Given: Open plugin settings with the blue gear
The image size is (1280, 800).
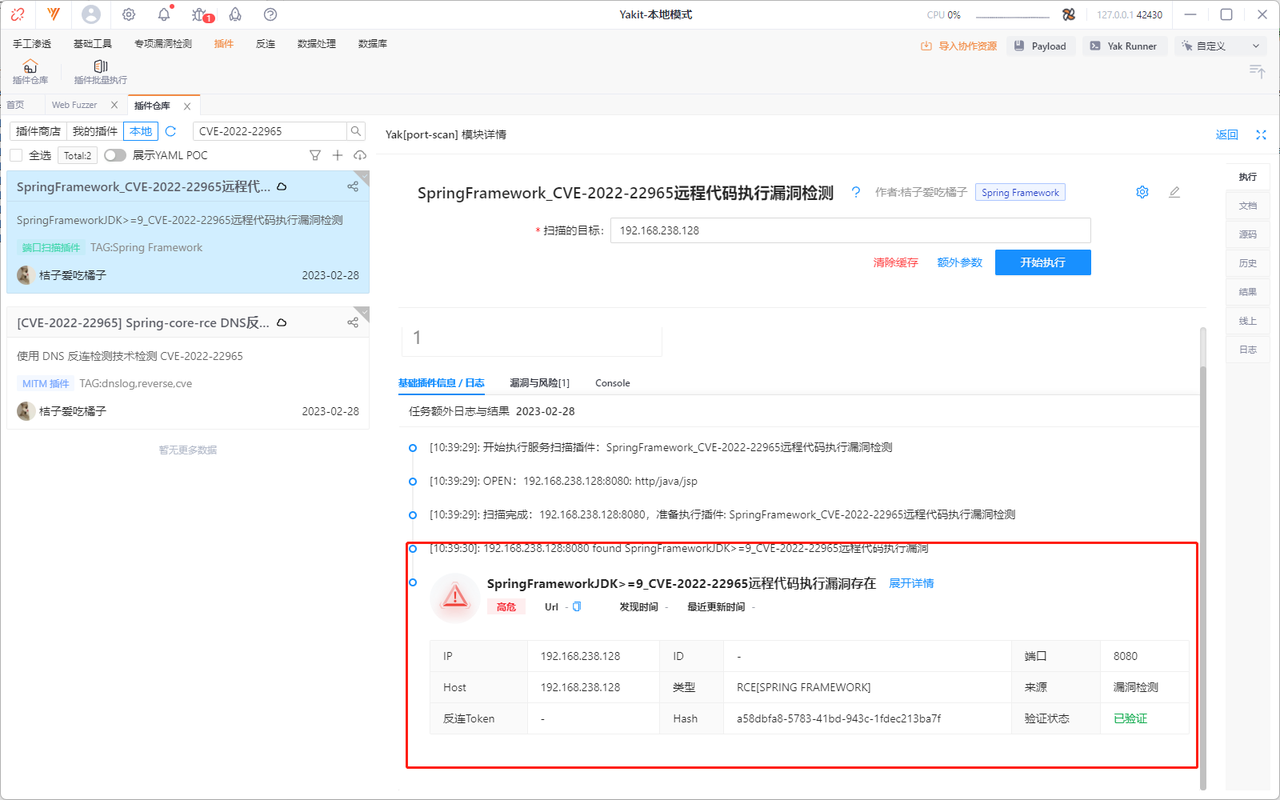Looking at the screenshot, I should point(1142,192).
